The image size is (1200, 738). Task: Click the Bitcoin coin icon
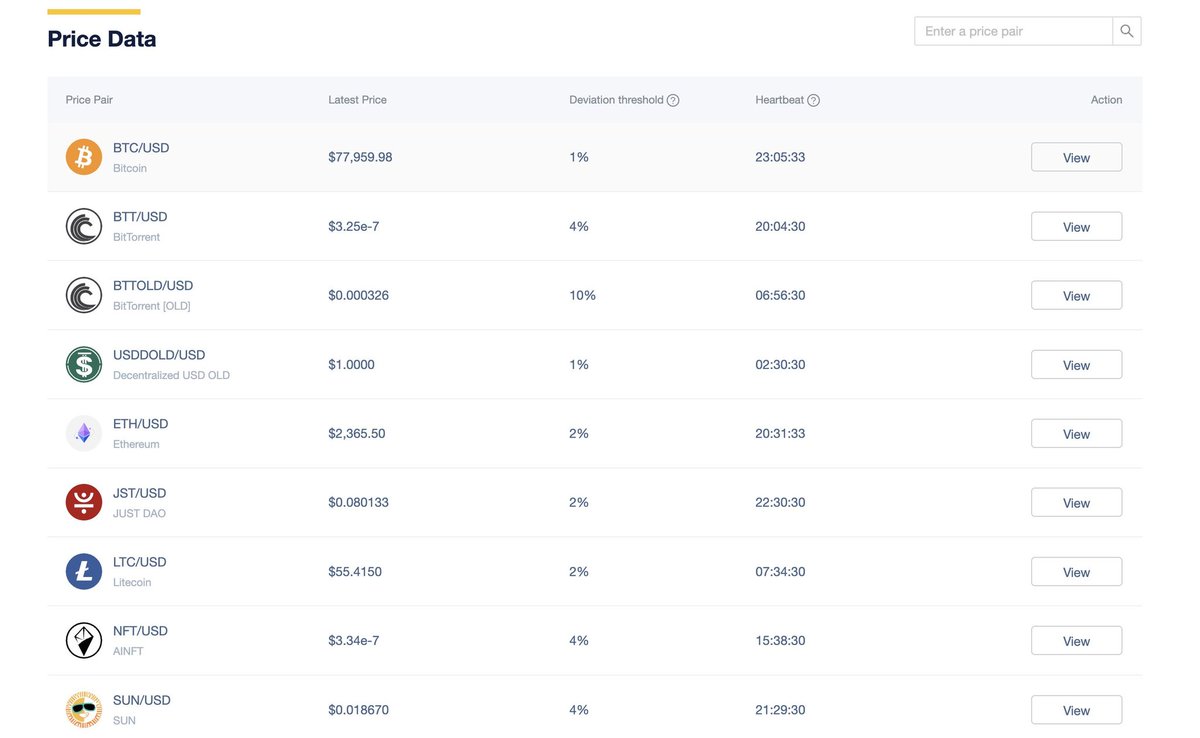tap(84, 157)
